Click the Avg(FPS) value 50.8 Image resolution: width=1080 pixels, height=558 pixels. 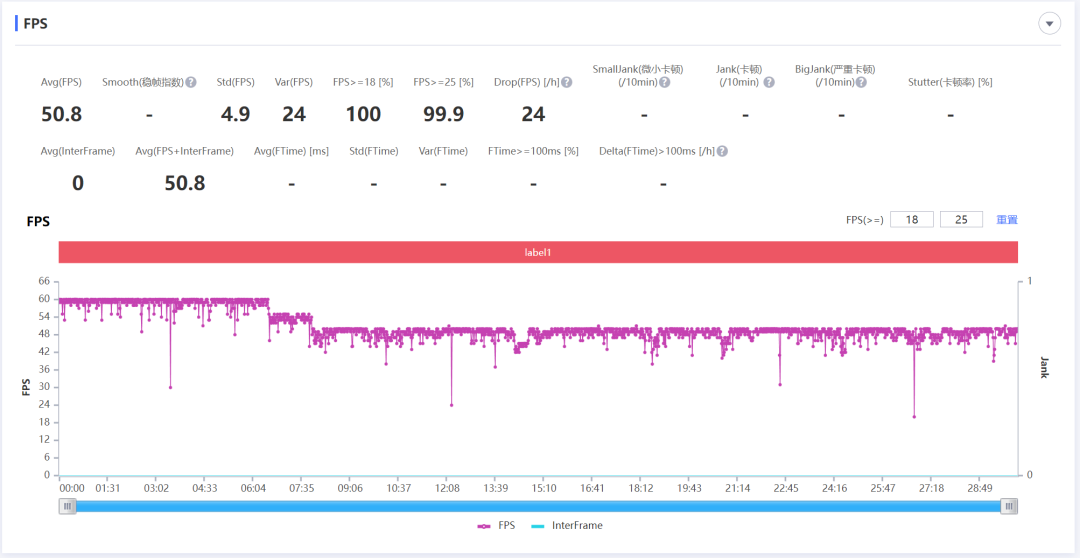tap(61, 114)
